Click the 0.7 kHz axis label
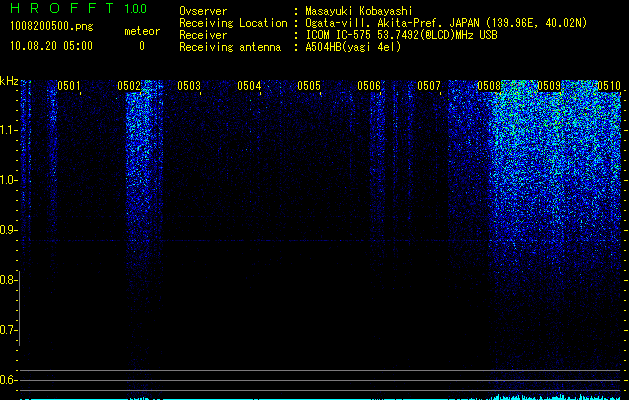This screenshot has height=400, width=629. [8, 330]
